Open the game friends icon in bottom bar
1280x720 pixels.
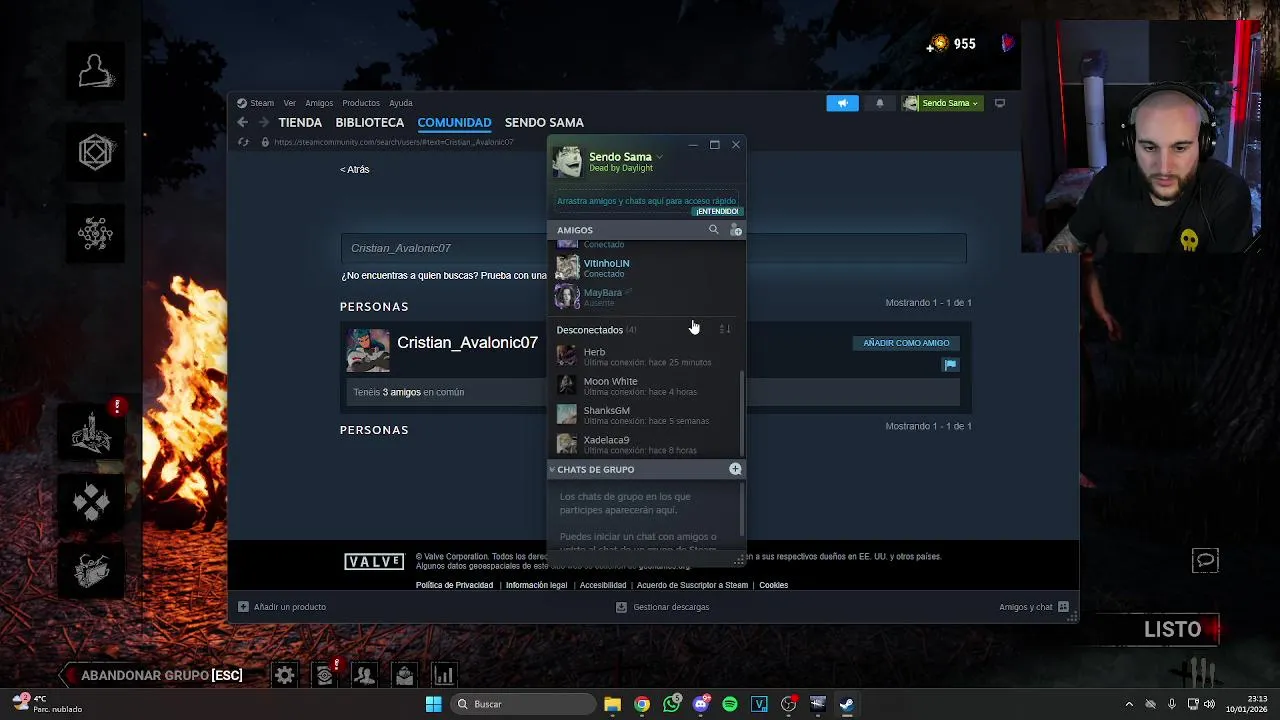pos(365,676)
